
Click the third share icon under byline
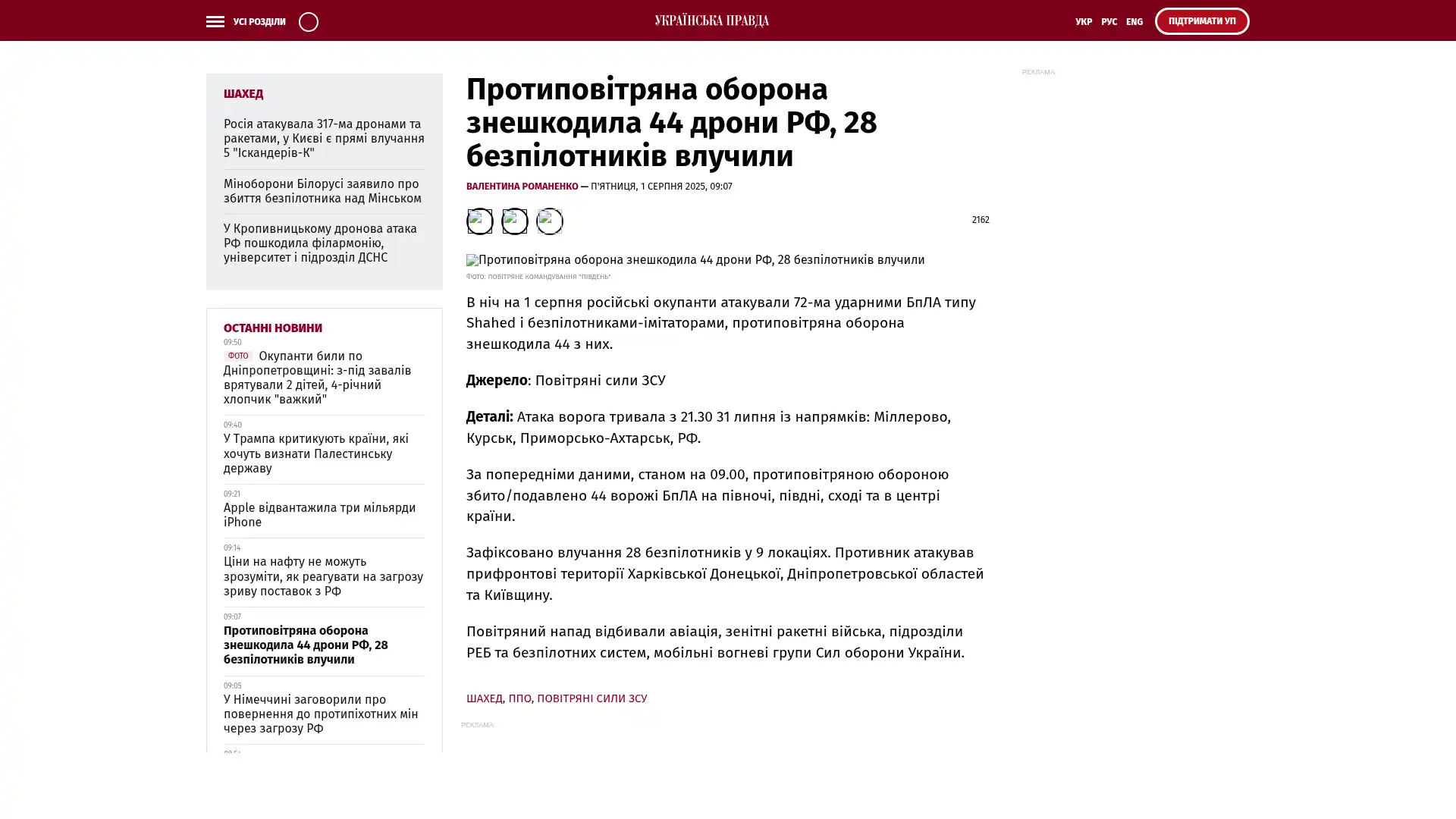[x=549, y=221]
